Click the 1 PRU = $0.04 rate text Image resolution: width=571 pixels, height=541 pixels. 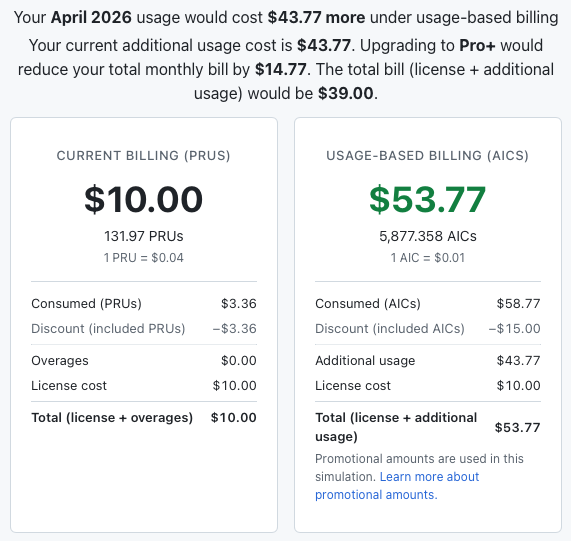coord(143,258)
